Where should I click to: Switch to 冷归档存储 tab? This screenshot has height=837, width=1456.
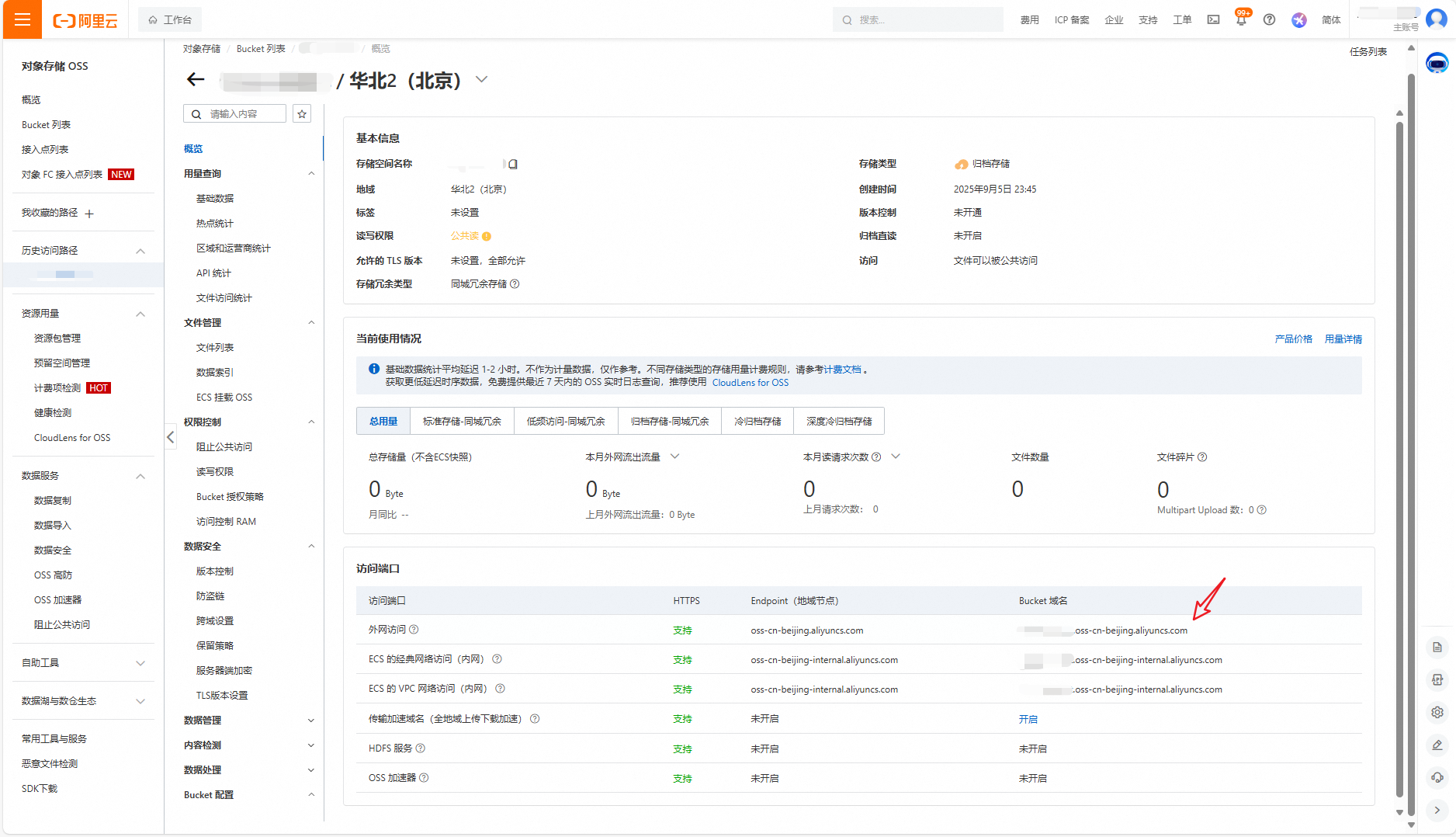757,421
